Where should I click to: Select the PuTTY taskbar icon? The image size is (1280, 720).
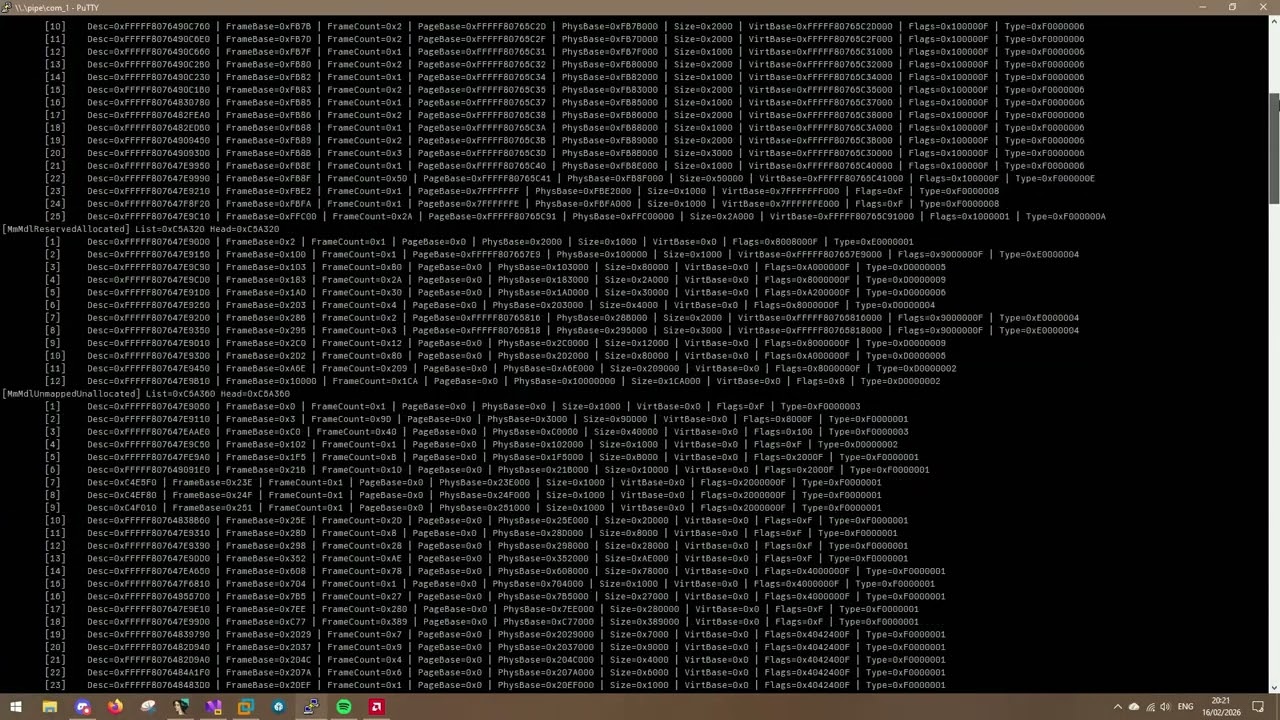pos(311,707)
